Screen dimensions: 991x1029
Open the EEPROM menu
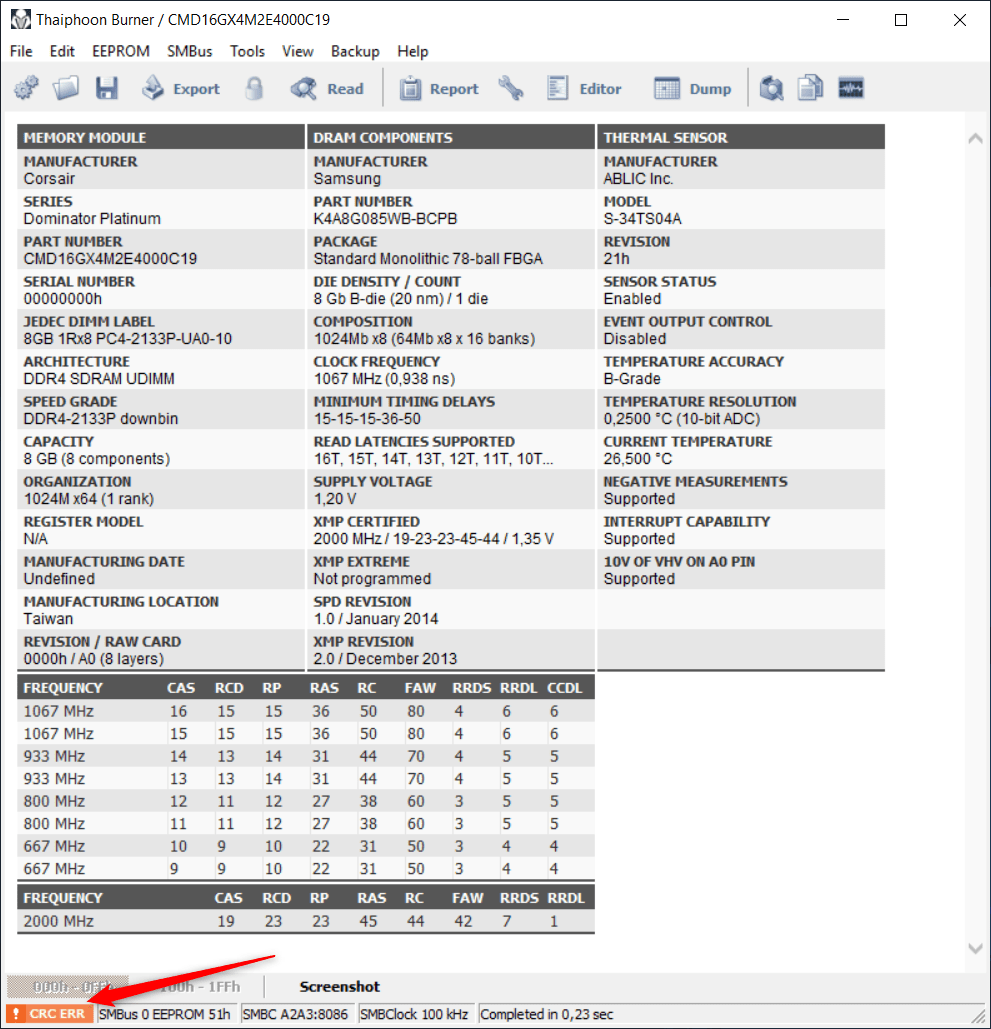[x=121, y=51]
